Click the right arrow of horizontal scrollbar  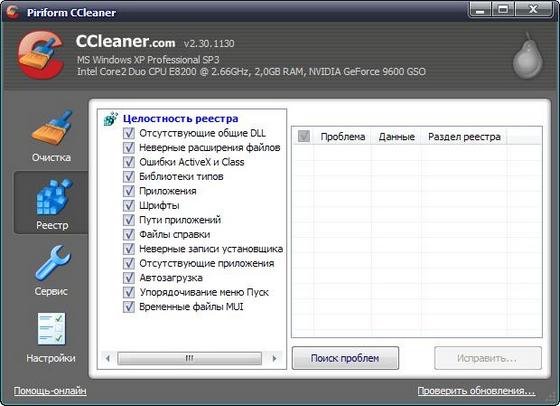pyautogui.click(x=274, y=358)
